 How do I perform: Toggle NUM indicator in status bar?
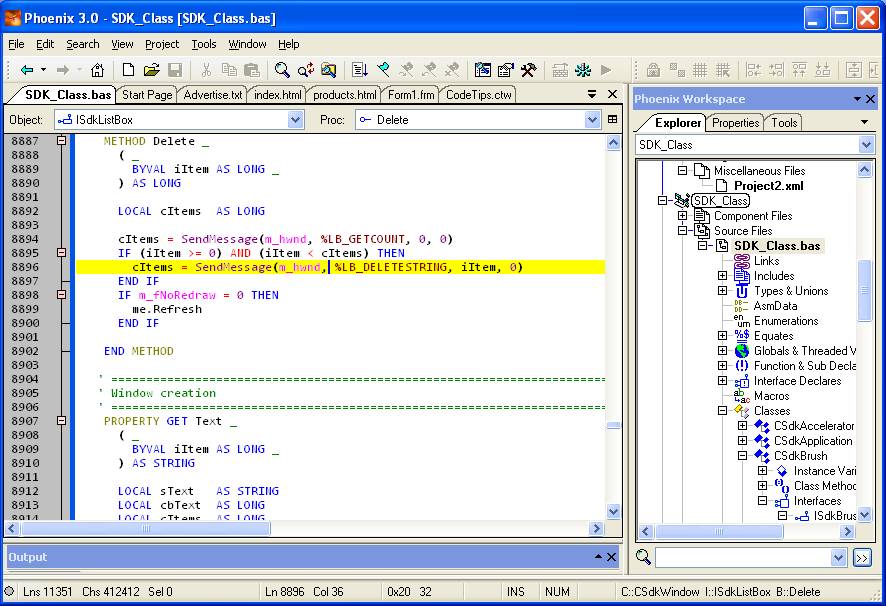(557, 592)
